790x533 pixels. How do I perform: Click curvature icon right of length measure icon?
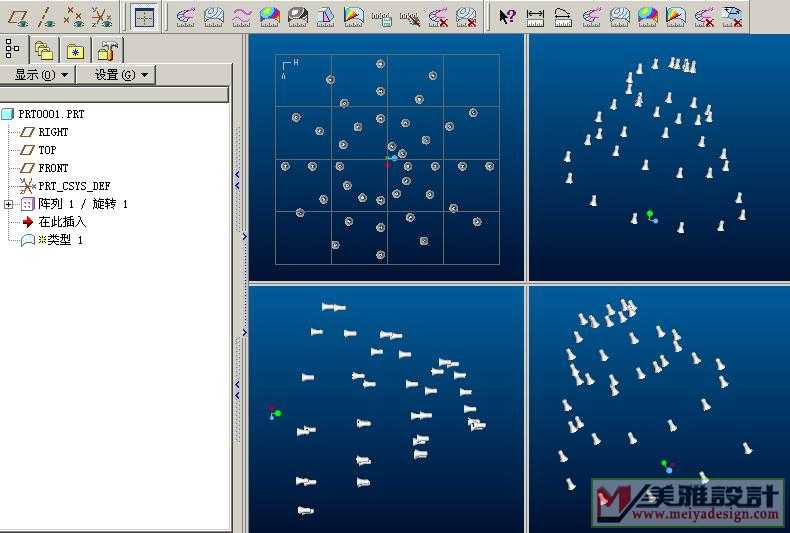point(591,17)
